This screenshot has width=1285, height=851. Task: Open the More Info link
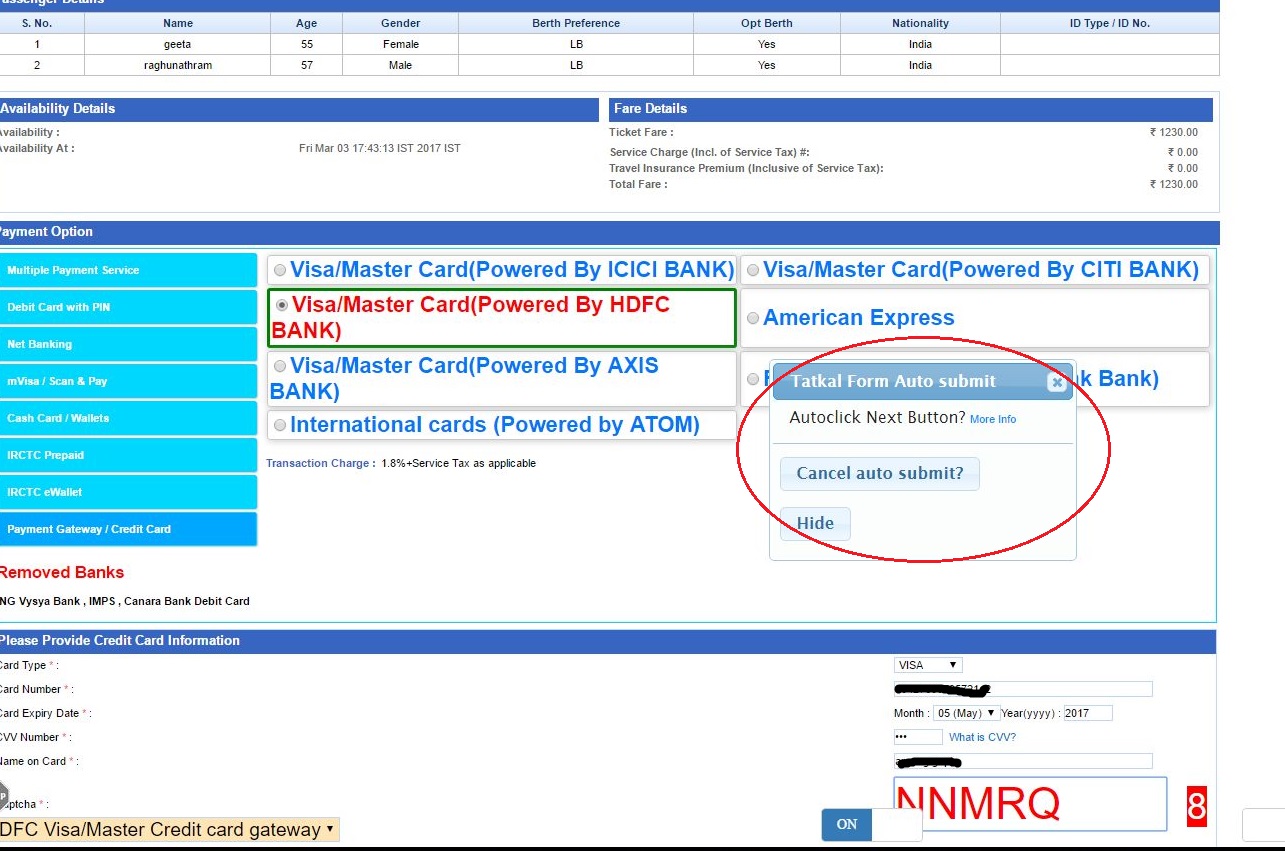pos(993,419)
